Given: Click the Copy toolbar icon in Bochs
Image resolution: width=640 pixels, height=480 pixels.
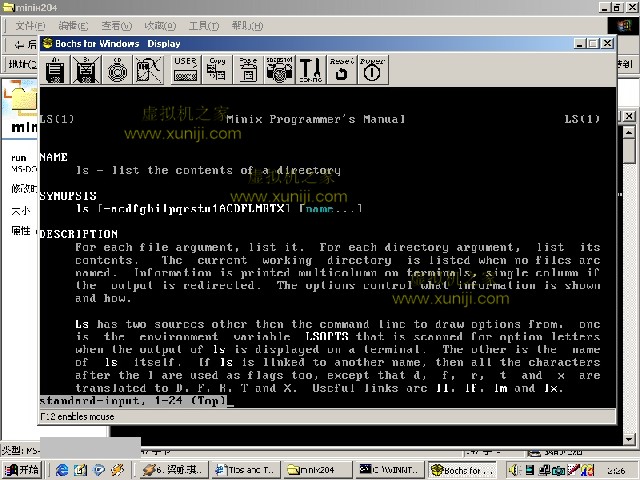Looking at the screenshot, I should pos(217,70).
